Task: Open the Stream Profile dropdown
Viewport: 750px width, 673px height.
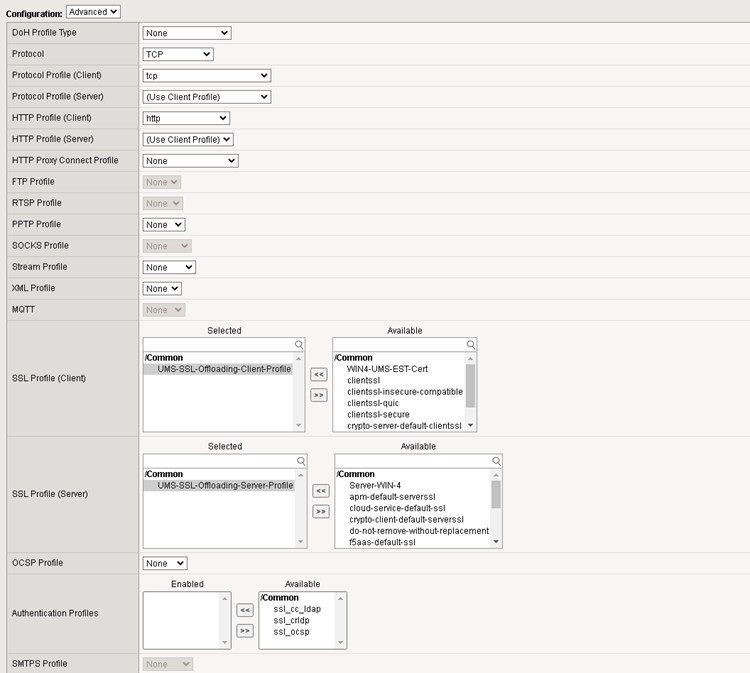Action: coord(168,267)
